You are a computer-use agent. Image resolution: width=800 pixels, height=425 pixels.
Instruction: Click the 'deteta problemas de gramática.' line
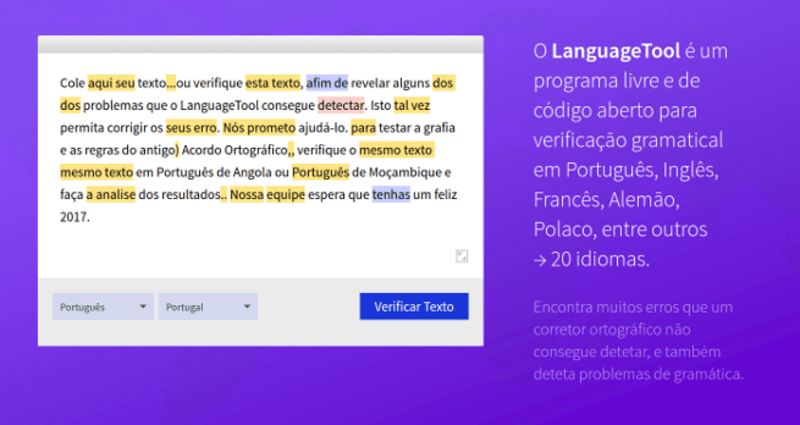click(x=638, y=374)
